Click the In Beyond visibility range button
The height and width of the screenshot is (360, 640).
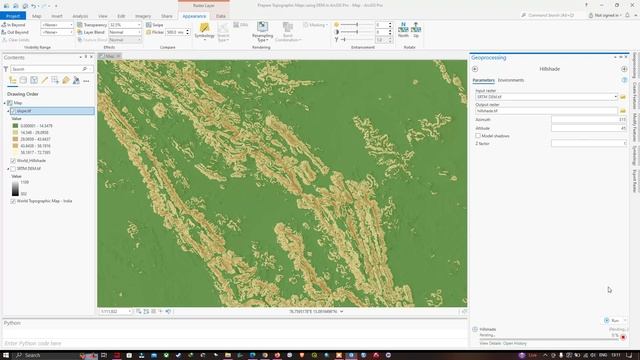(x=13, y=25)
